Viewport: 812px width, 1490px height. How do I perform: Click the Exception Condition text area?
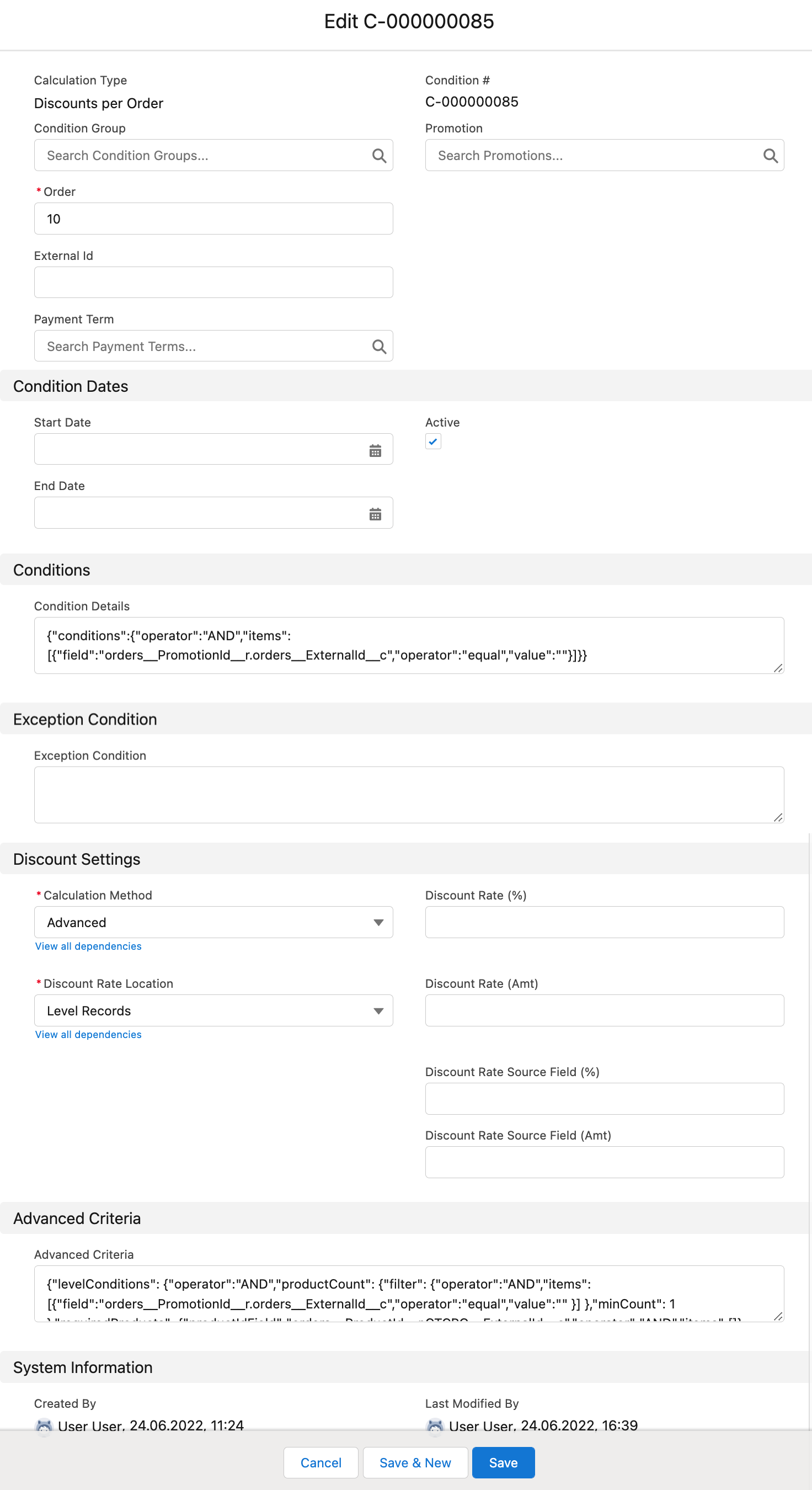[x=408, y=794]
